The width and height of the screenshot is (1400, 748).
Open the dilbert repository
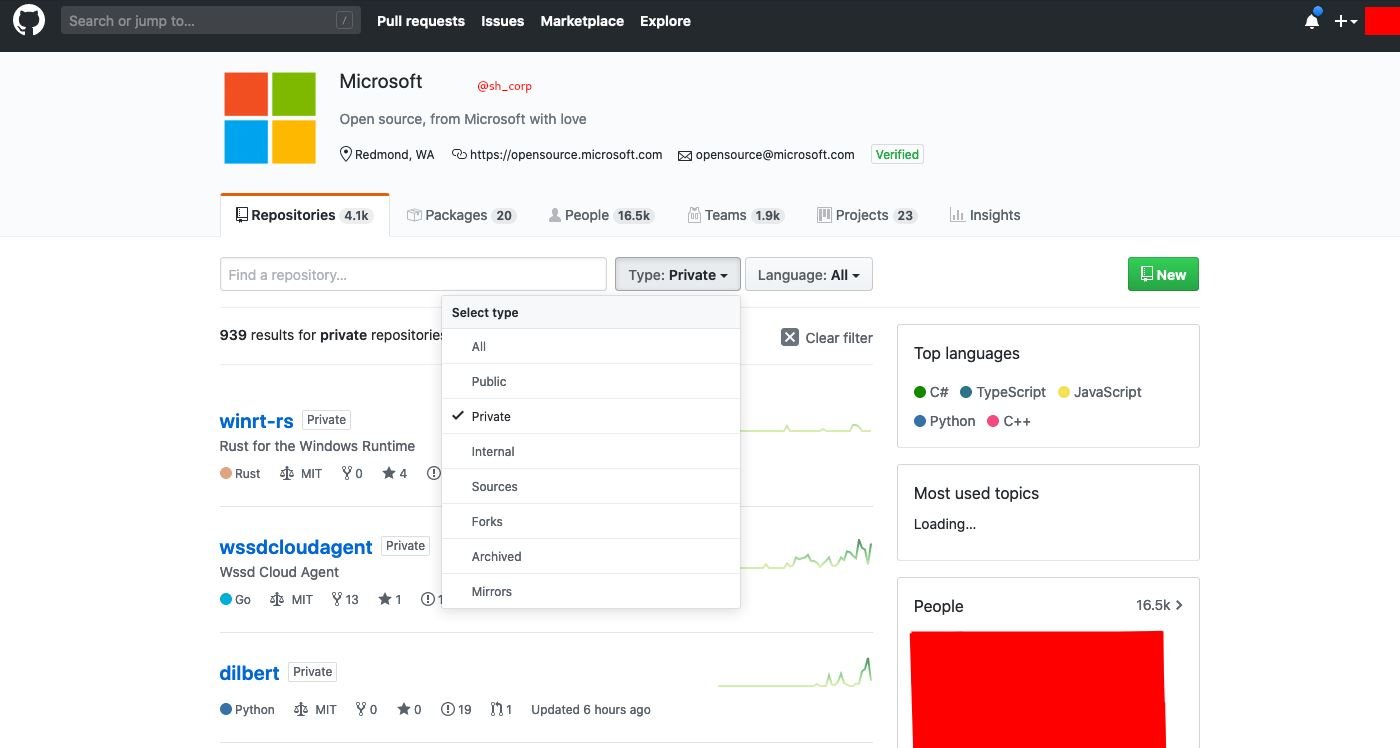tap(249, 672)
